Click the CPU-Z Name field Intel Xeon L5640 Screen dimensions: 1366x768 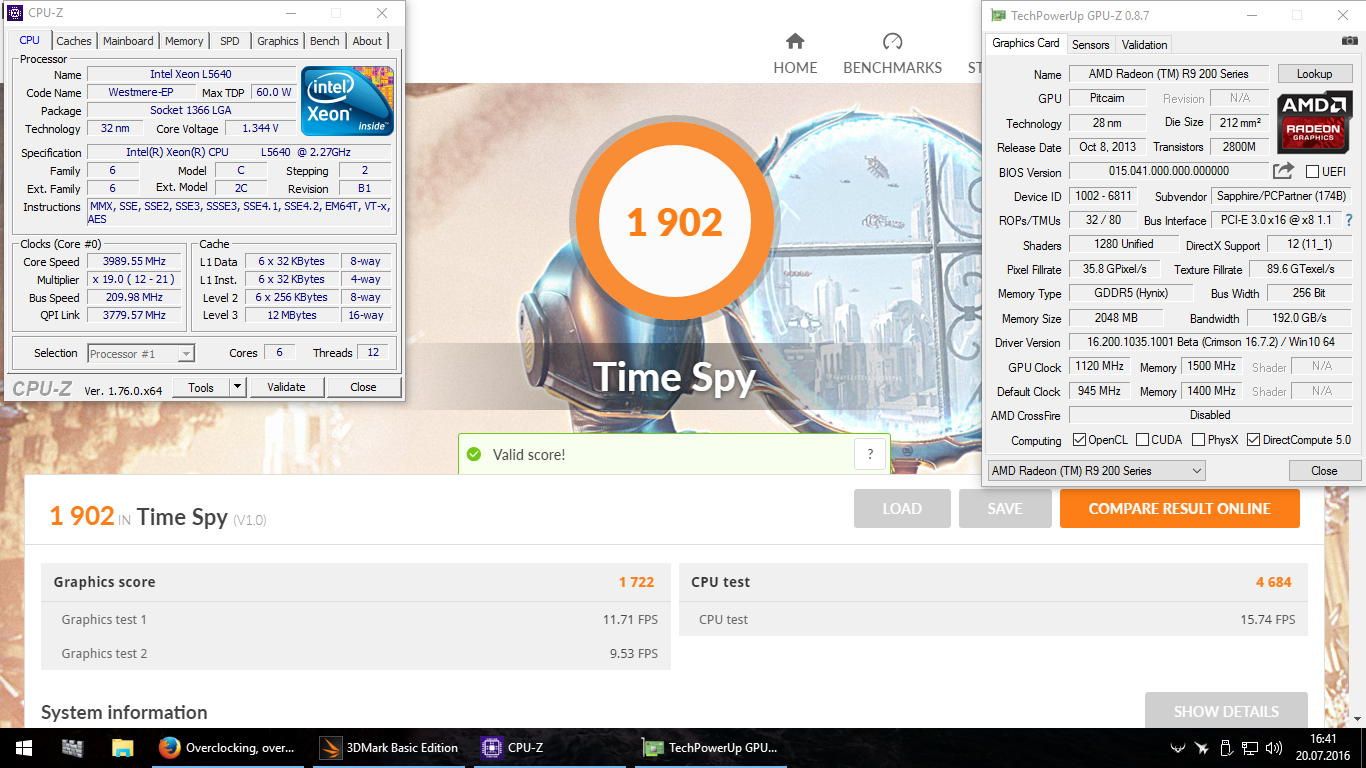click(192, 74)
